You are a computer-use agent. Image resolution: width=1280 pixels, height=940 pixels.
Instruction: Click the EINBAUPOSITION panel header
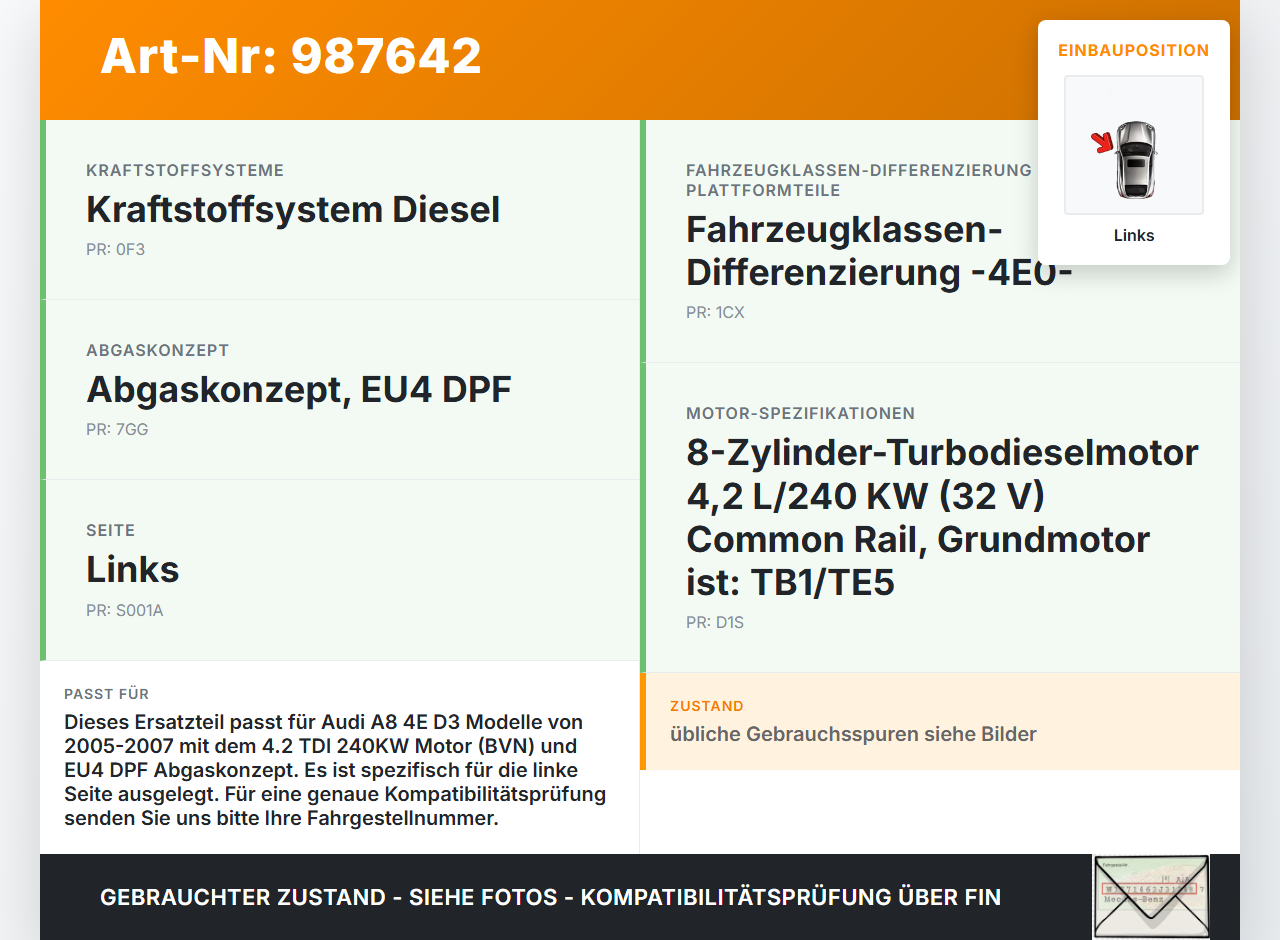(1133, 50)
